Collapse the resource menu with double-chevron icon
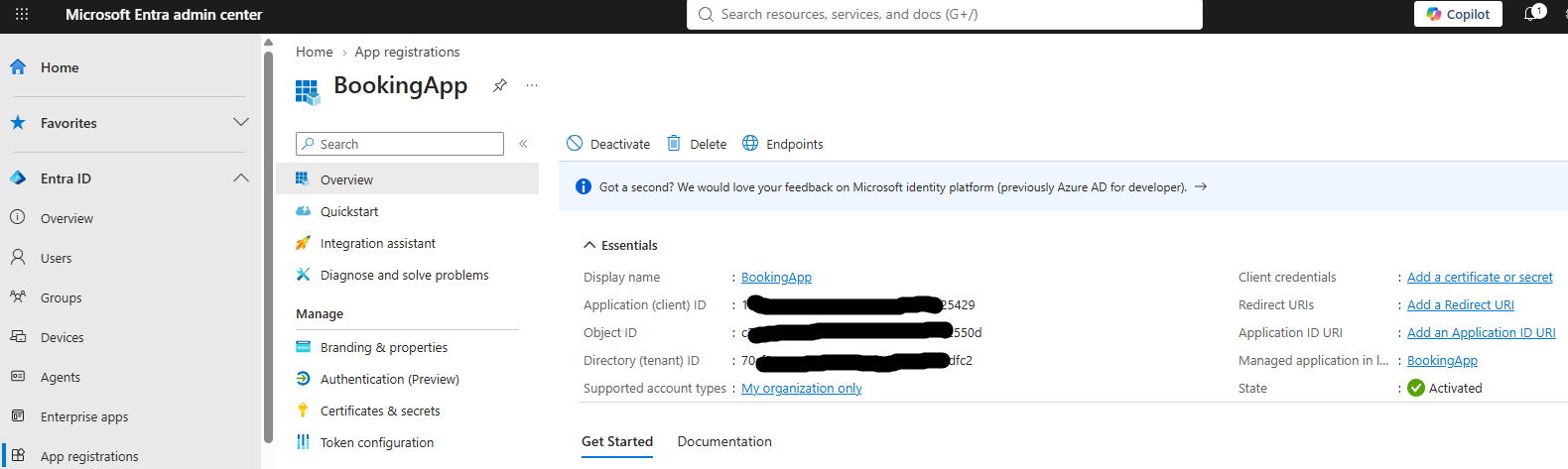This screenshot has width=1568, height=469. 523,144
